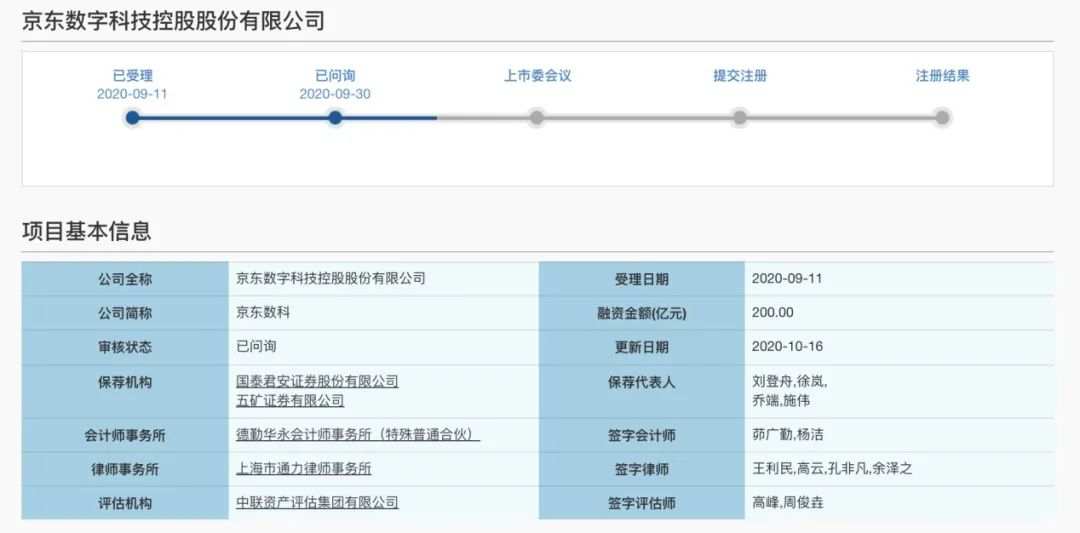
Task: Click the 高峰,周俊垚 appraisers value
Action: point(787,503)
